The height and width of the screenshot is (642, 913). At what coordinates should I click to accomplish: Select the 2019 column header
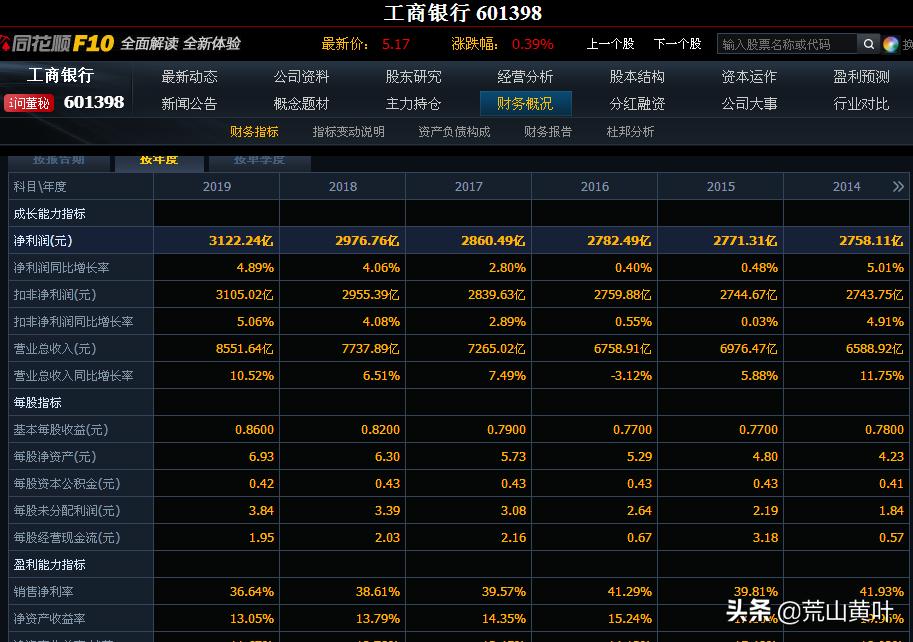coord(216,186)
